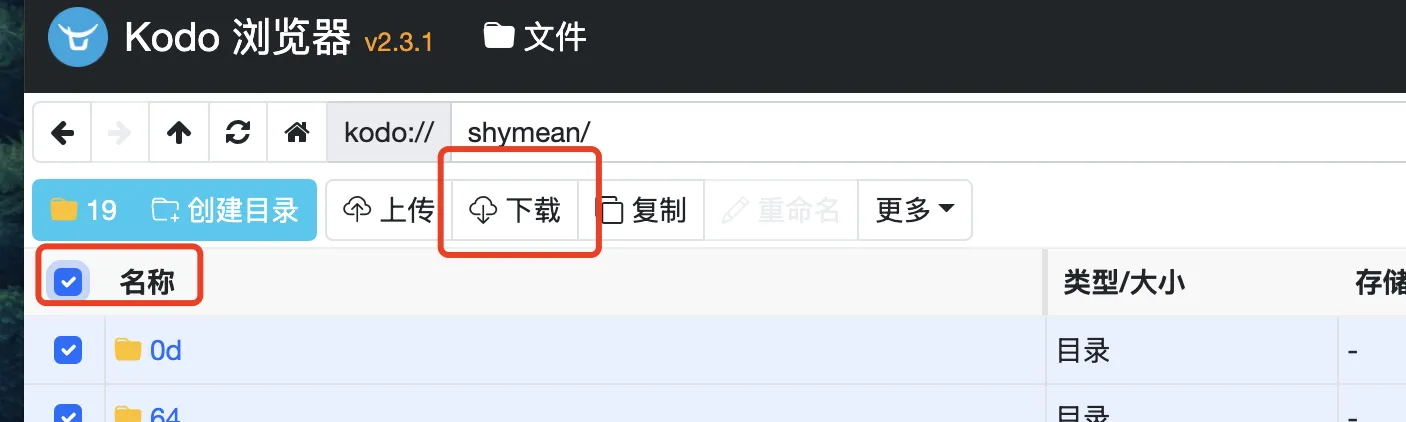The height and width of the screenshot is (422, 1406).
Task: Create a new directory with 创建目录
Action: pos(225,210)
